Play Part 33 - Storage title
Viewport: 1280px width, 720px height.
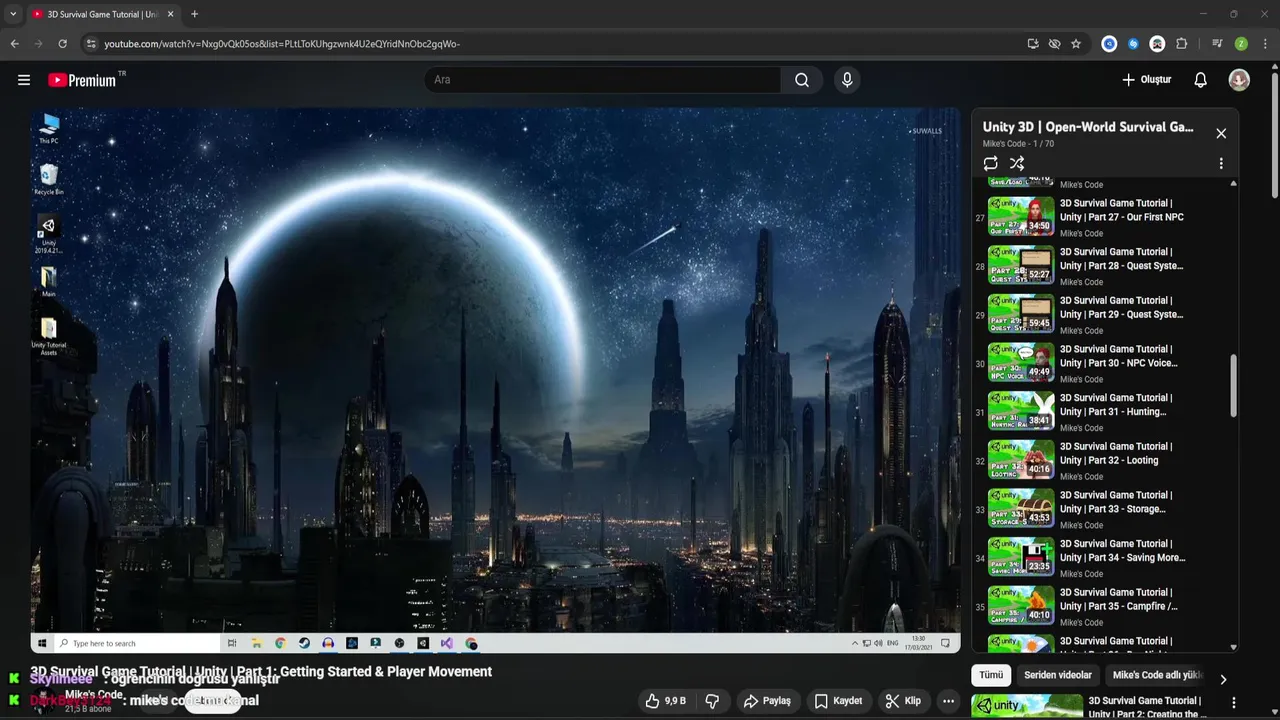(x=1116, y=501)
